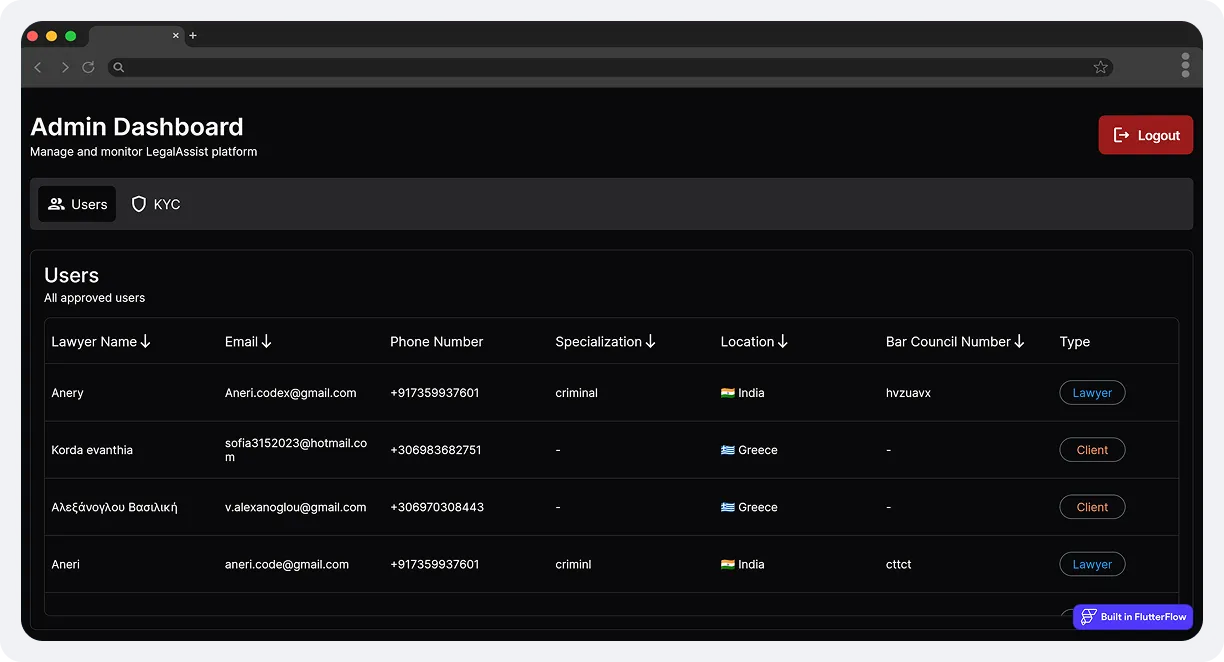Click the Built in FlutterFlow badge
Viewport: 1224px width, 662px height.
click(1133, 617)
